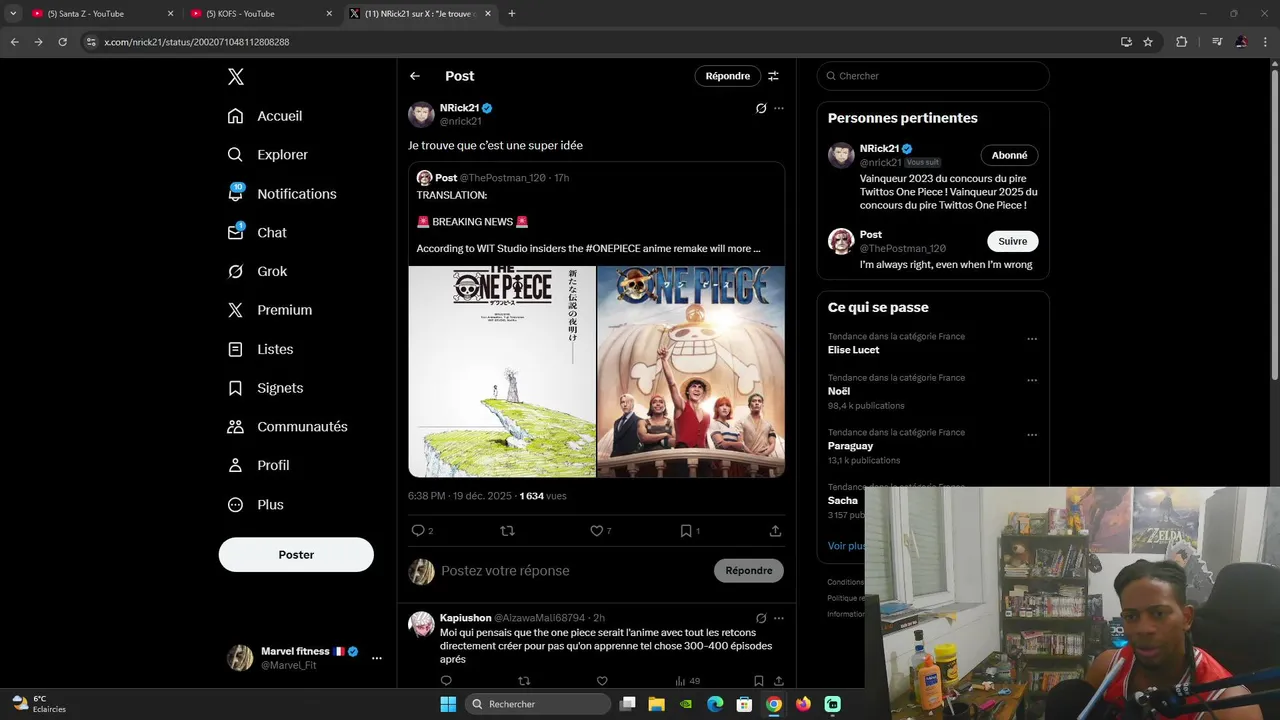This screenshot has width=1280, height=720.
Task: Open Signets bookmarks
Action: click(x=265, y=388)
